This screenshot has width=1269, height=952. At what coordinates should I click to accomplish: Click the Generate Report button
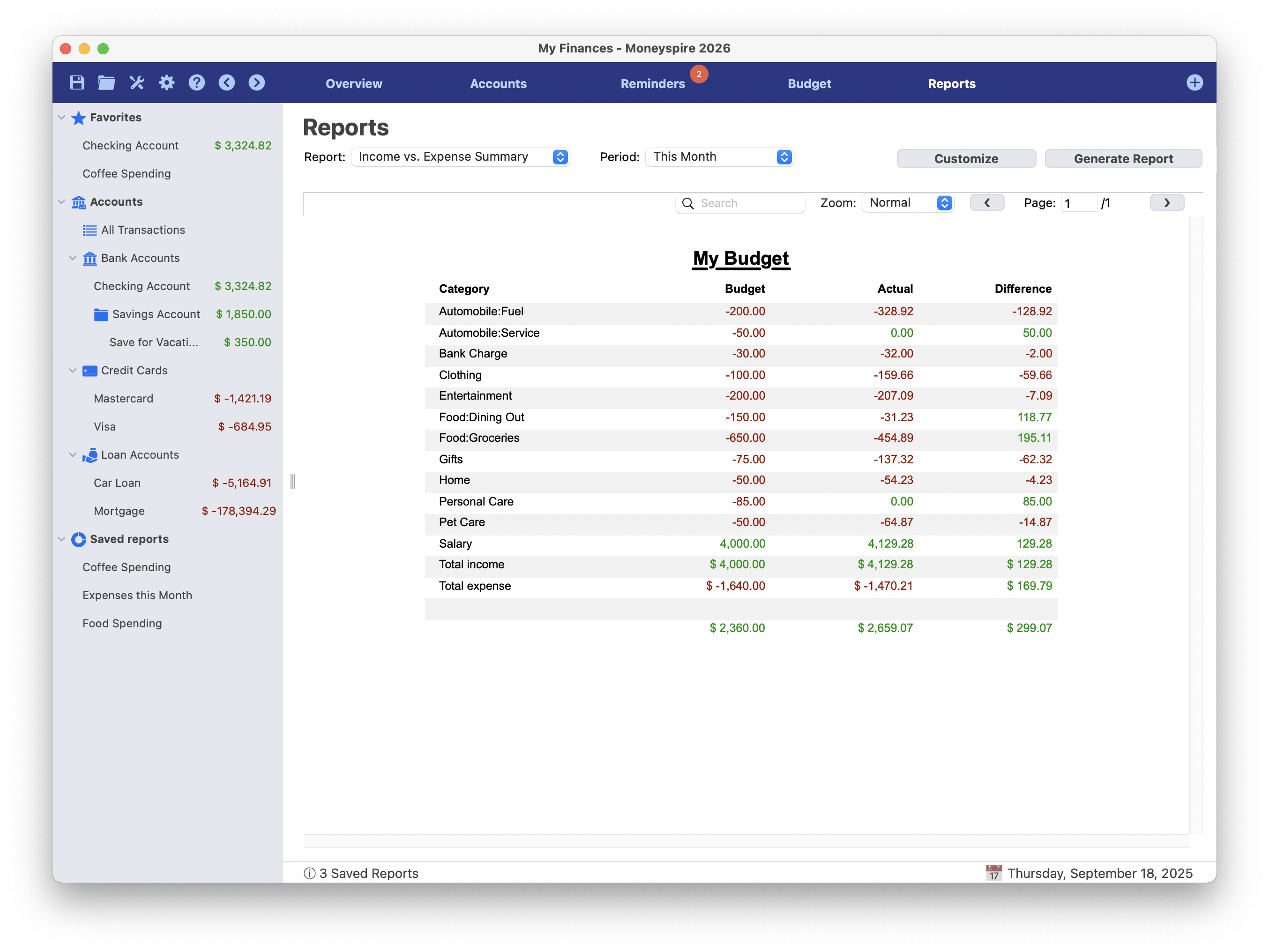coord(1123,159)
